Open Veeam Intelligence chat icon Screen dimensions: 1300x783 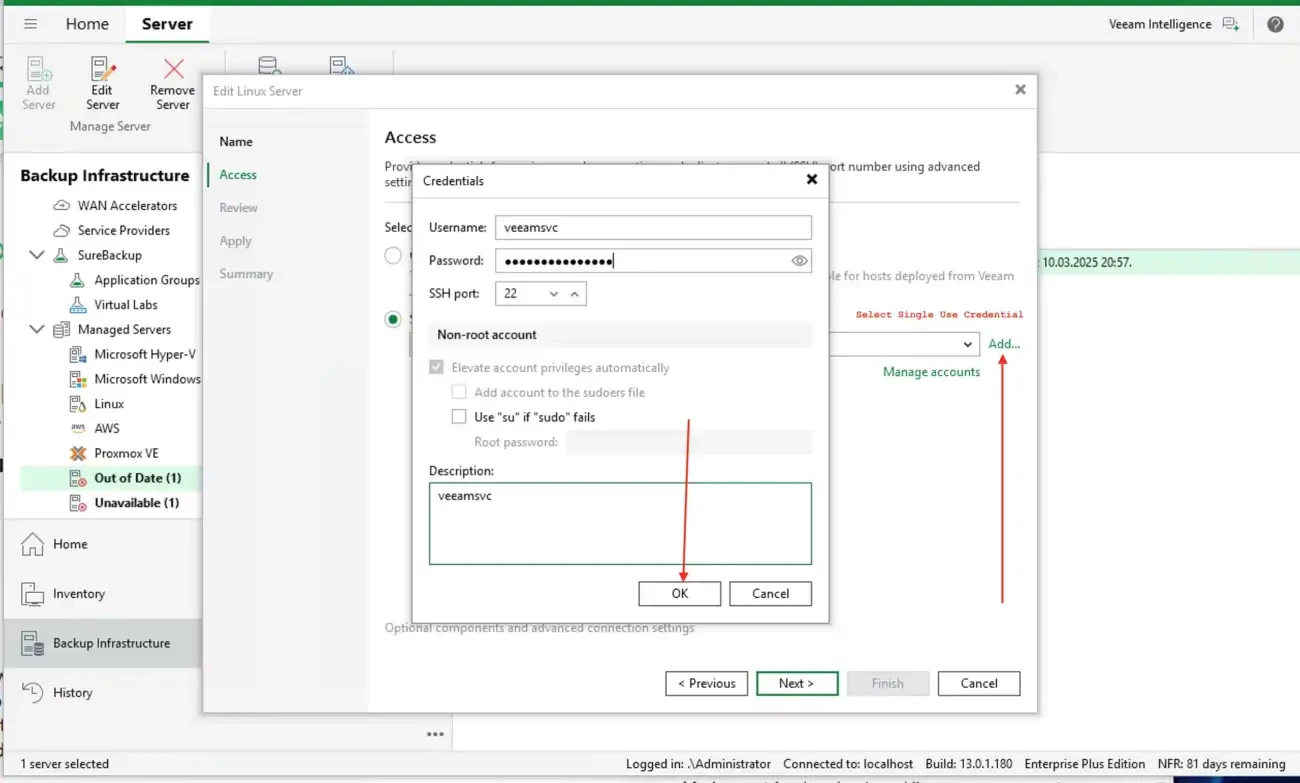(x=1230, y=24)
